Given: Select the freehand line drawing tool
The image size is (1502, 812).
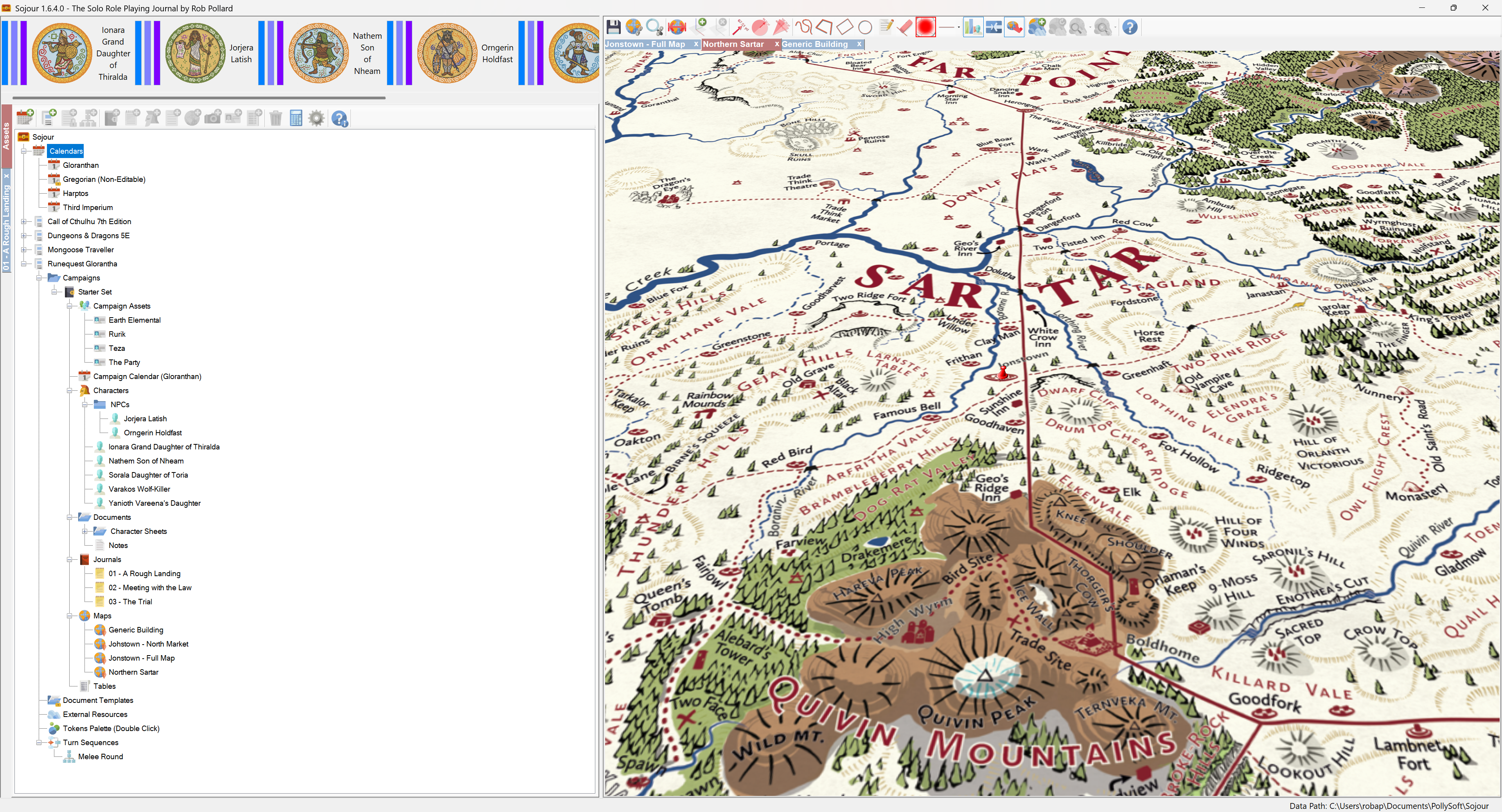Looking at the screenshot, I should point(804,27).
